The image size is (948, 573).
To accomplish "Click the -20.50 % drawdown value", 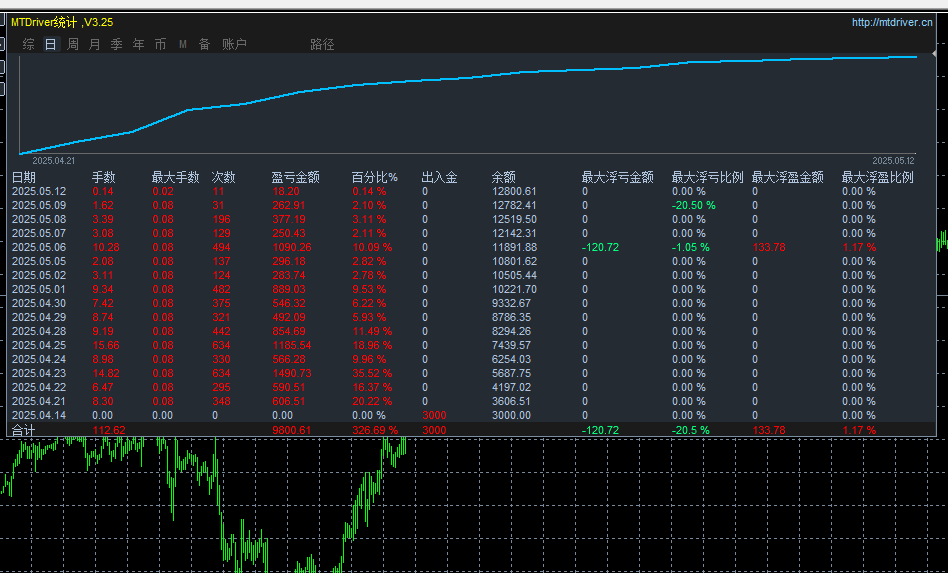I will (693, 205).
